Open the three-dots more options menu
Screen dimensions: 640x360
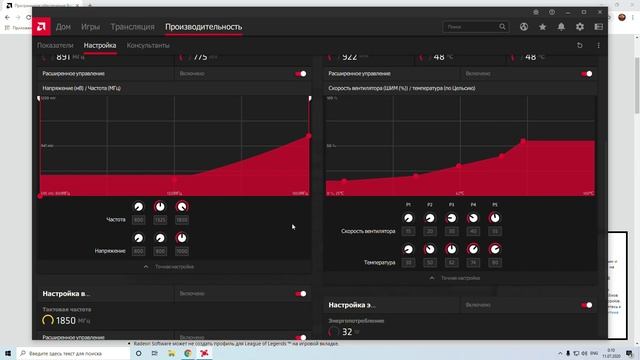click(x=598, y=45)
